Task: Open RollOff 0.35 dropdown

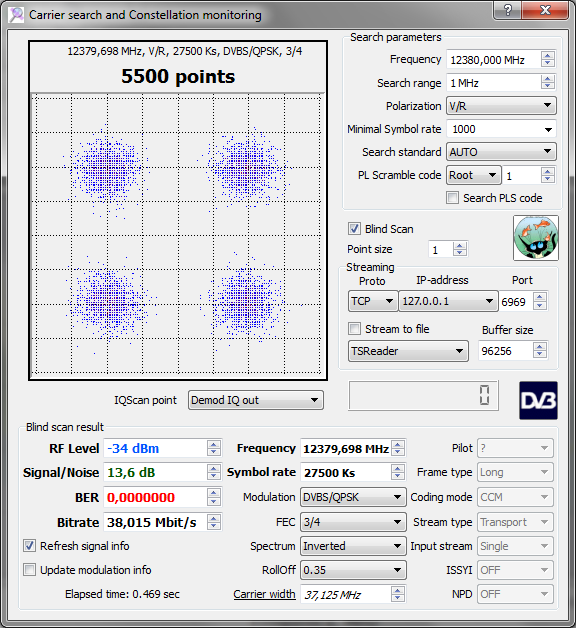Action: (x=353, y=570)
